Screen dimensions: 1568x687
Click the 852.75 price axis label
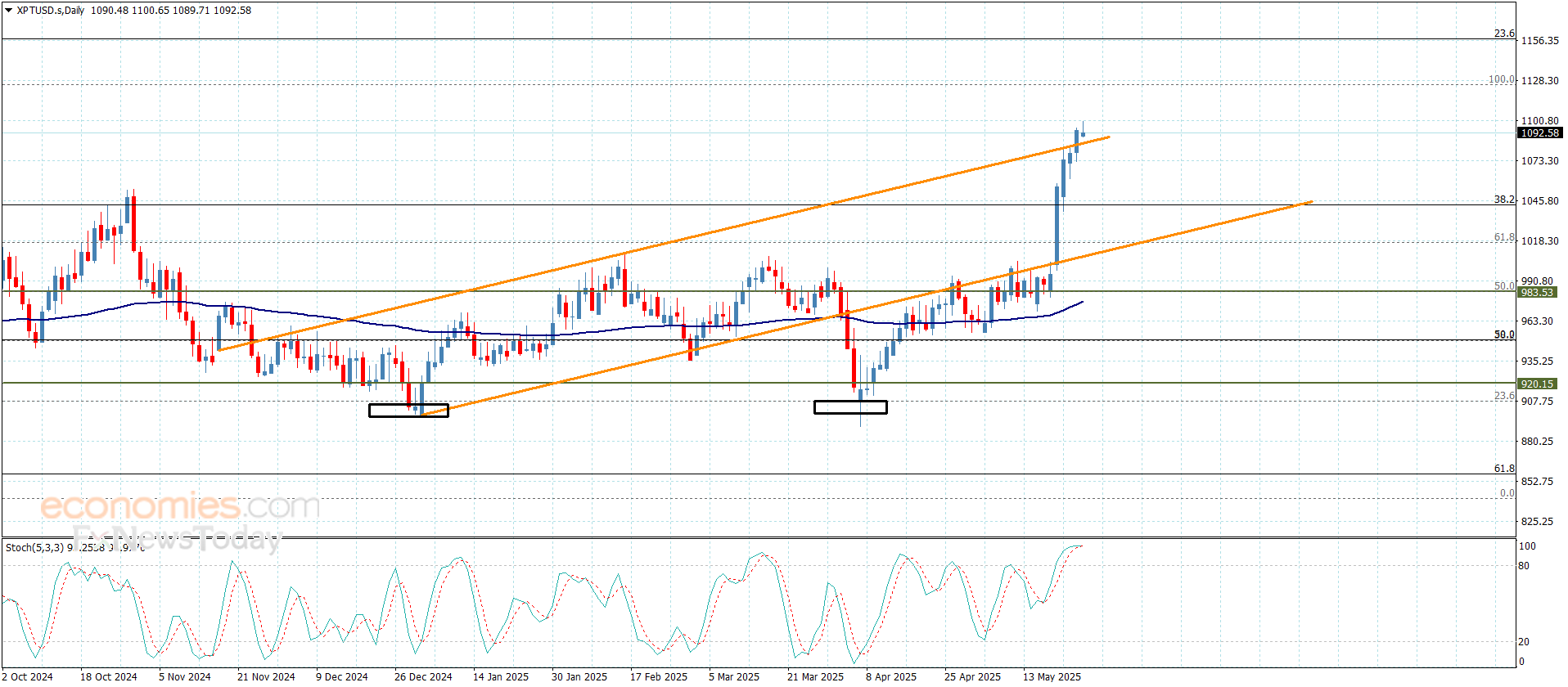1537,482
